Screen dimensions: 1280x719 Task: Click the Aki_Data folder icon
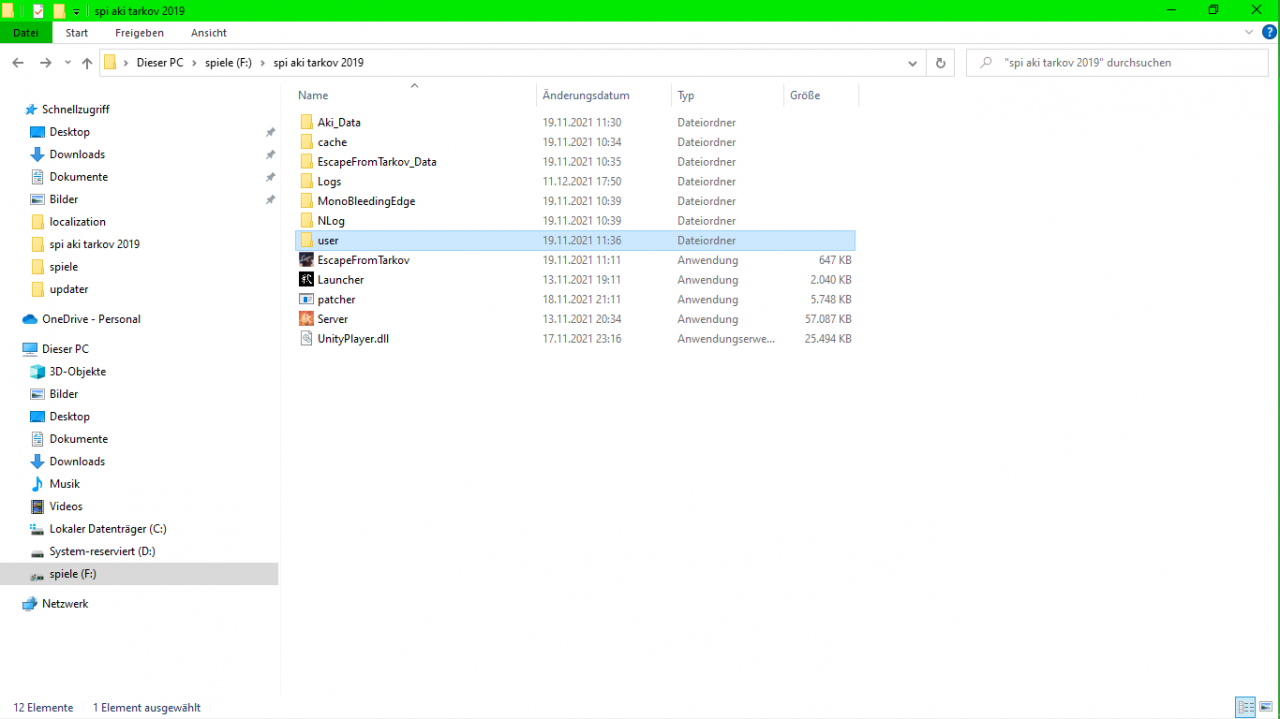coord(307,122)
